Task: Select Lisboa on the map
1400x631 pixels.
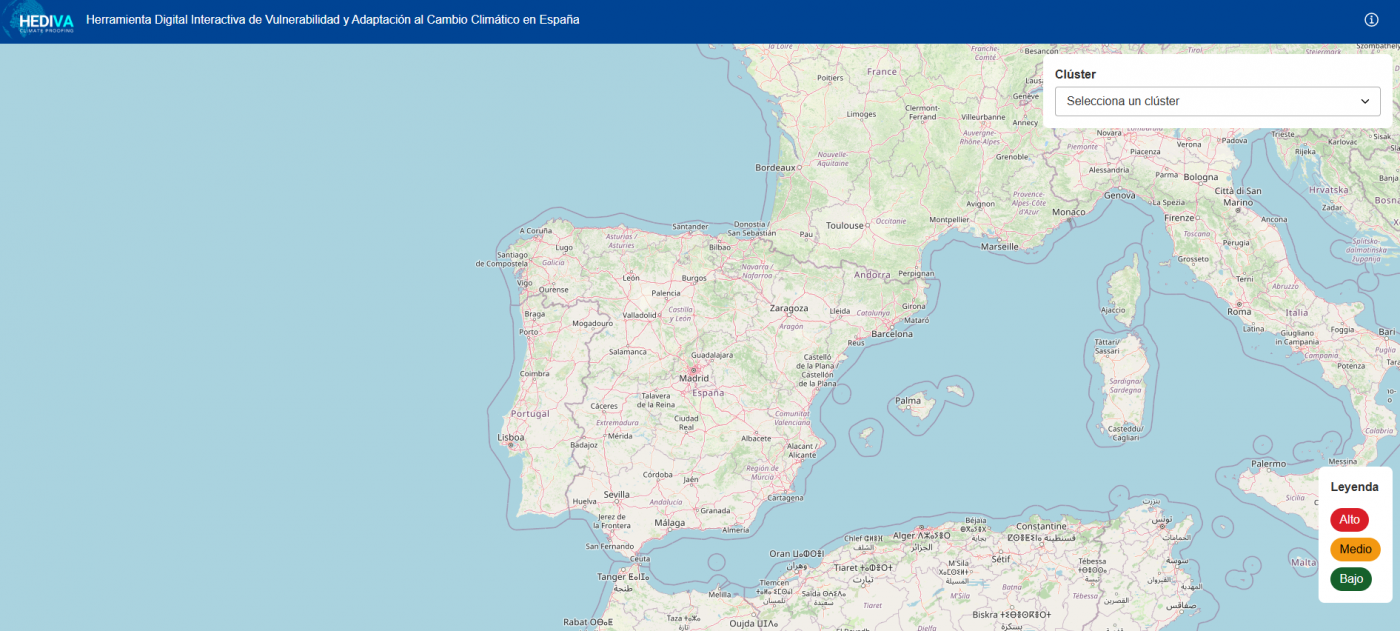Action: (511, 437)
